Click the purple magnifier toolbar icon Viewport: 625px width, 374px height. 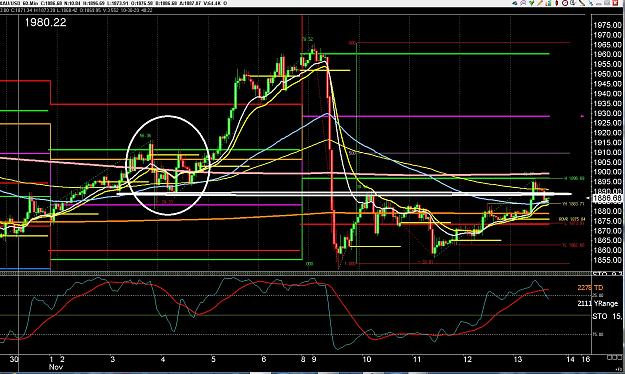(x=523, y=3)
